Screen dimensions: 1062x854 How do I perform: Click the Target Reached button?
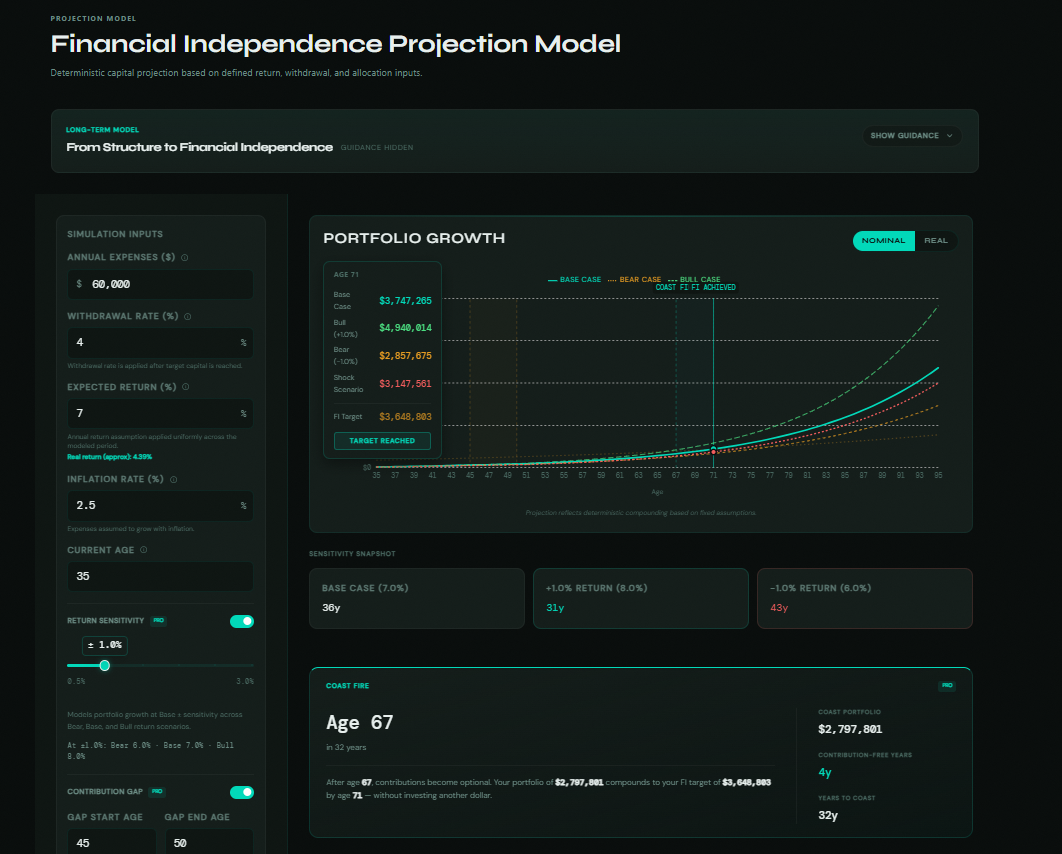(382, 441)
